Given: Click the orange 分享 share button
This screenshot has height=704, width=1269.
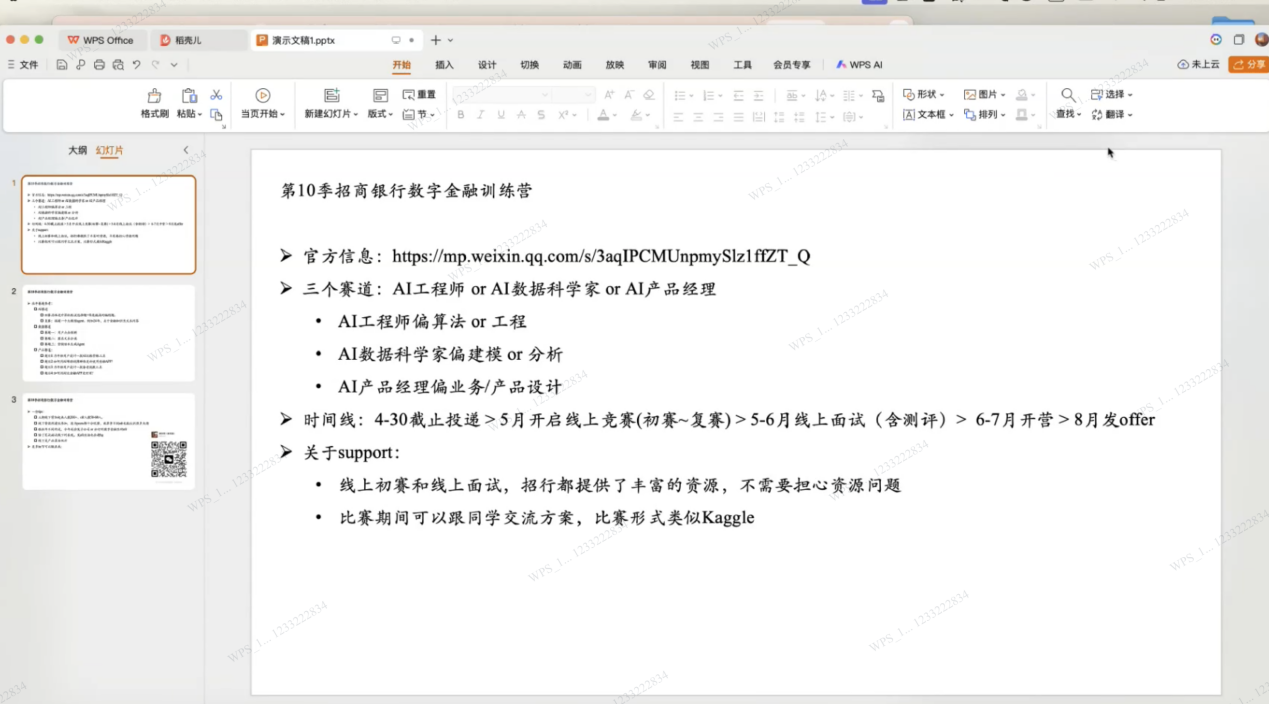Looking at the screenshot, I should pyautogui.click(x=1248, y=64).
